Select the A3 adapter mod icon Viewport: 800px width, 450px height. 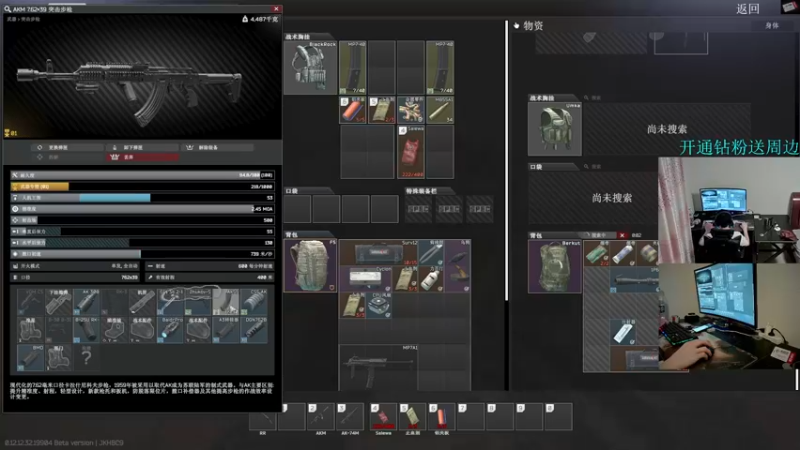pyautogui.click(x=226, y=329)
